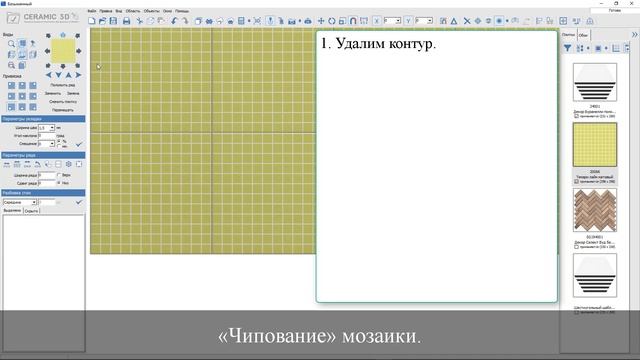
Task: Click the Сменить плитку button
Action: [63, 102]
